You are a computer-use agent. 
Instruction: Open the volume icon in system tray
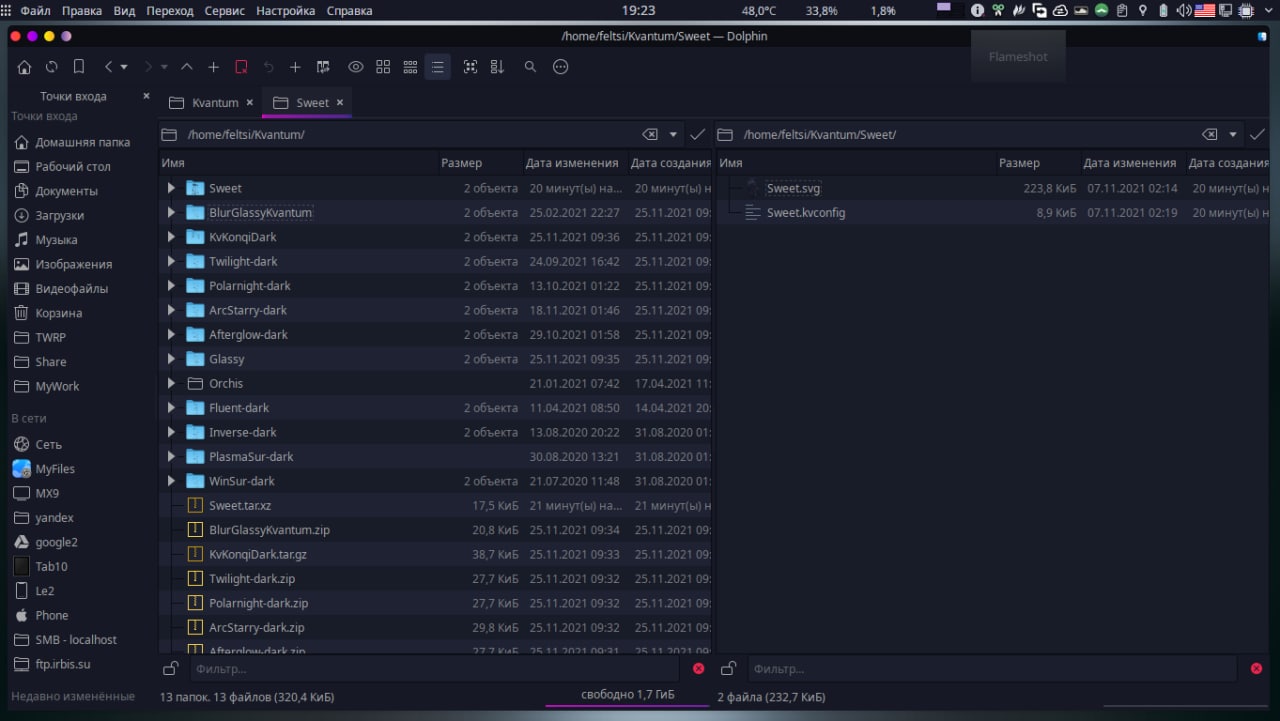pyautogui.click(x=1184, y=11)
